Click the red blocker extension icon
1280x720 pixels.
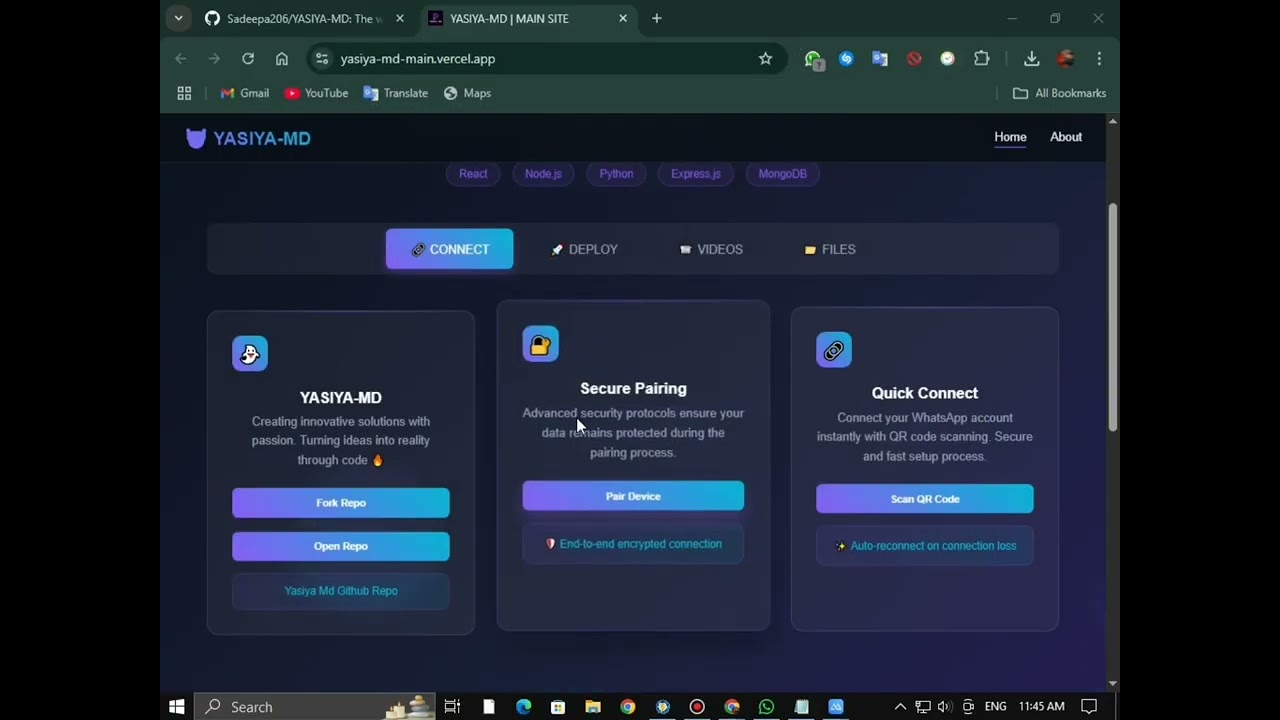pos(914,59)
